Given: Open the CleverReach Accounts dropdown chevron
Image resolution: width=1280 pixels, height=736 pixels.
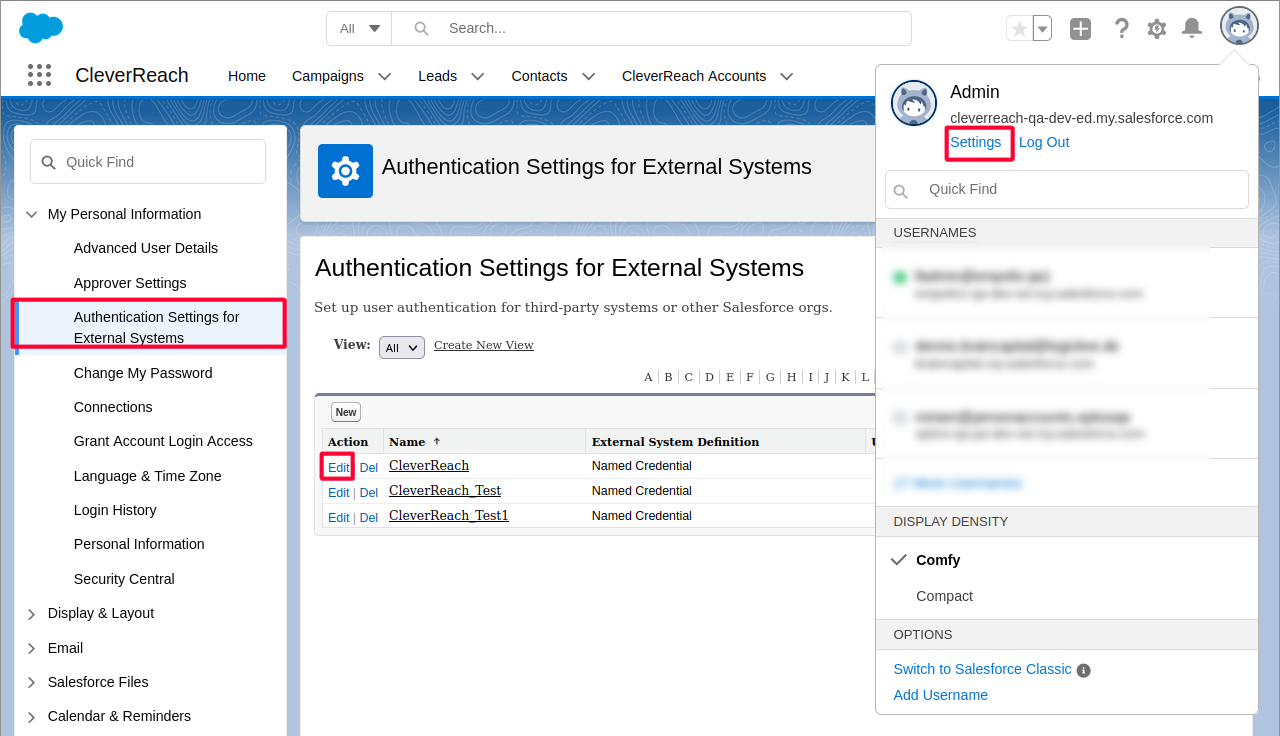Looking at the screenshot, I should 787,76.
